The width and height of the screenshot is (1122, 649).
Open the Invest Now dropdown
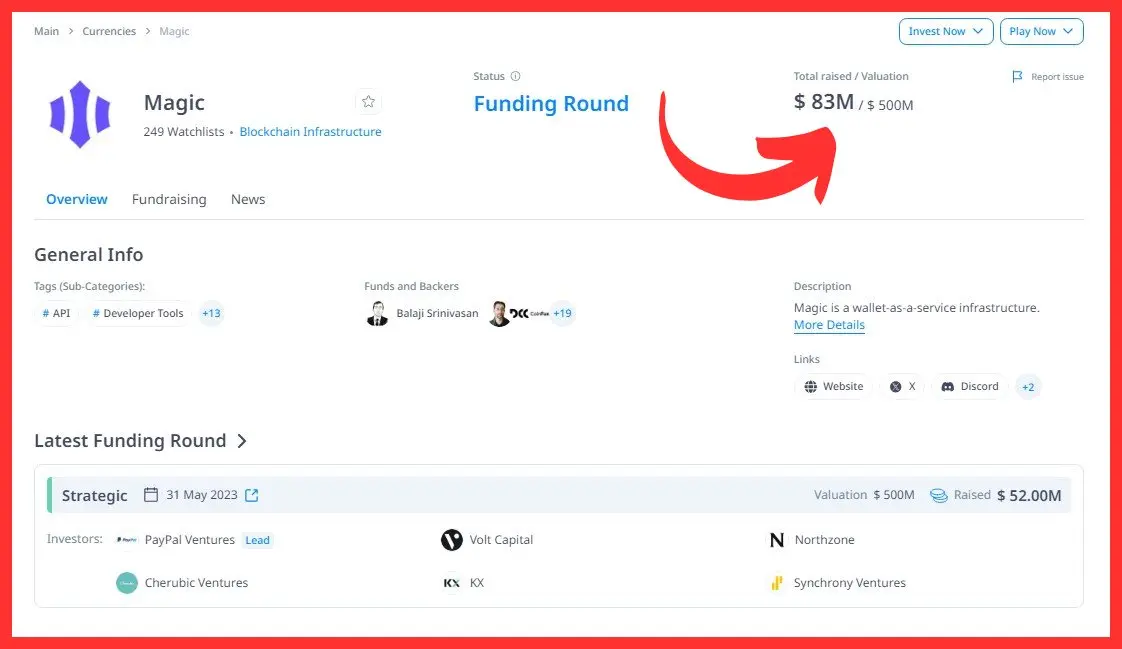click(x=946, y=31)
